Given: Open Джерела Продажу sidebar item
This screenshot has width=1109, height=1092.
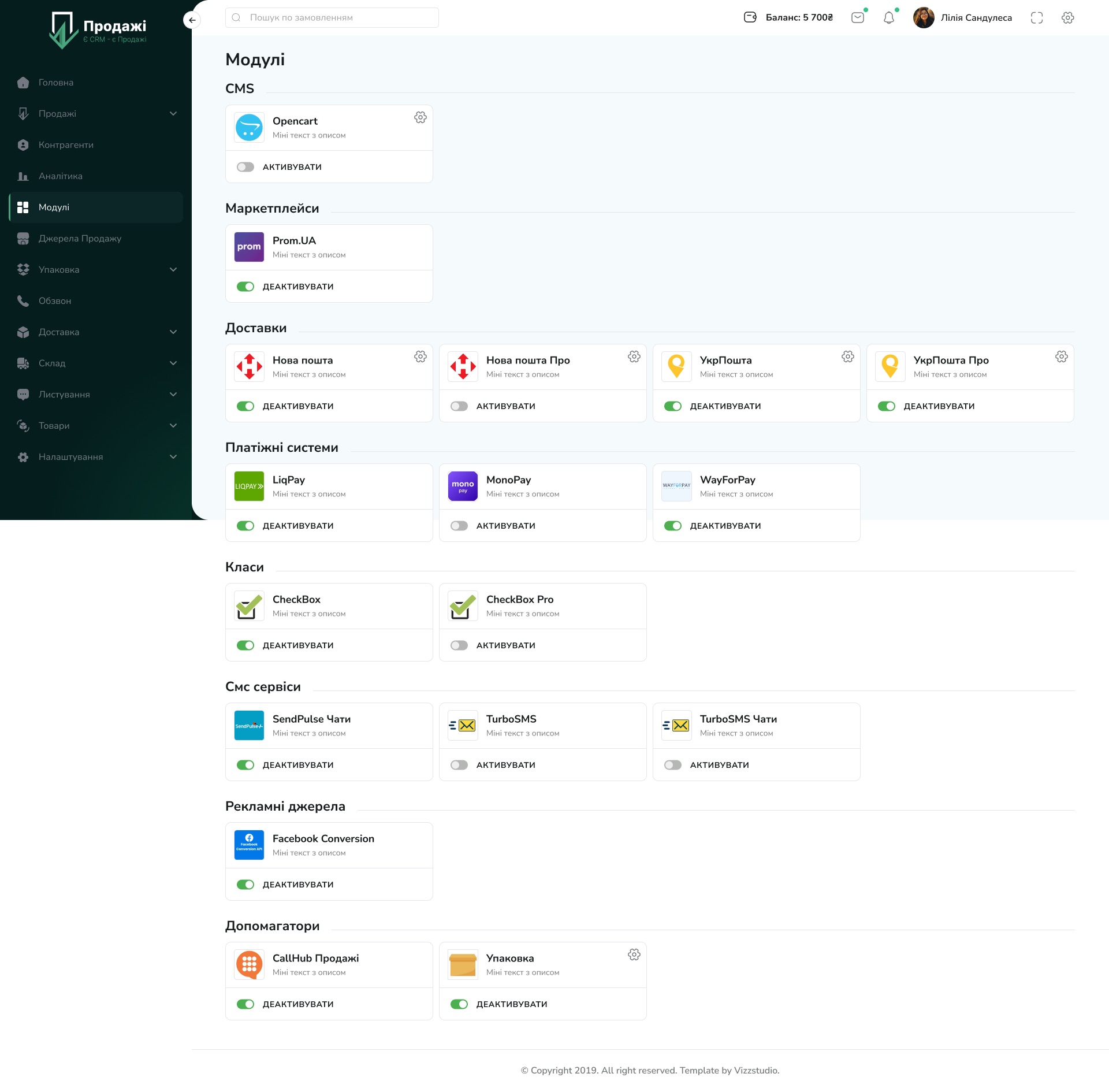Looking at the screenshot, I should point(96,239).
